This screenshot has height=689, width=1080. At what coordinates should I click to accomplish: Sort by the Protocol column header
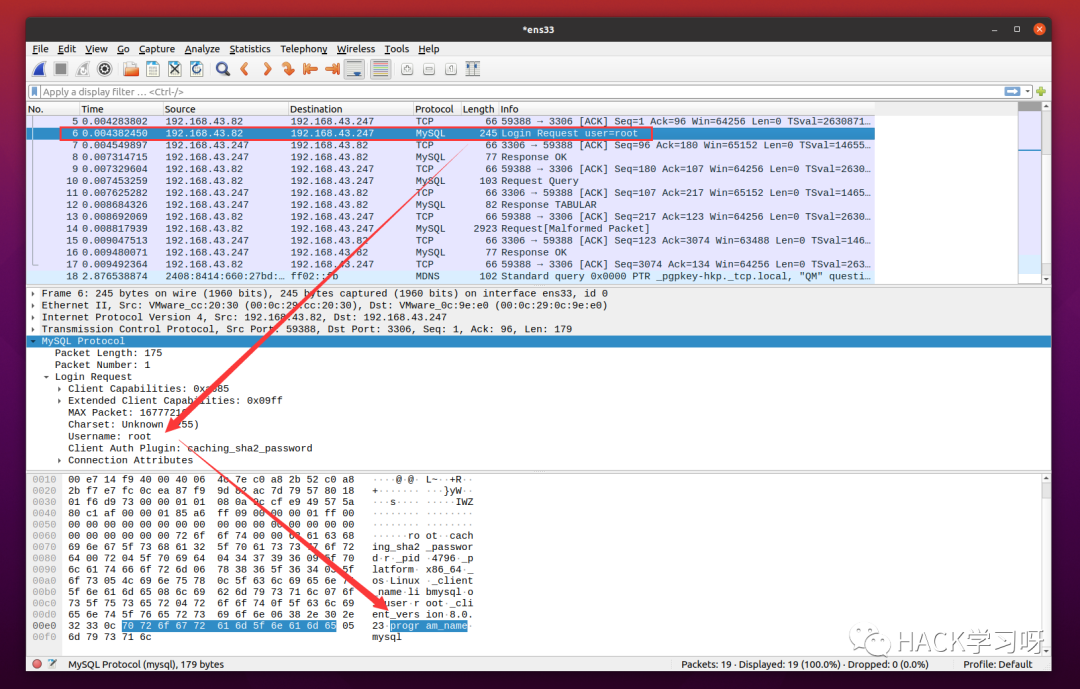coord(437,109)
